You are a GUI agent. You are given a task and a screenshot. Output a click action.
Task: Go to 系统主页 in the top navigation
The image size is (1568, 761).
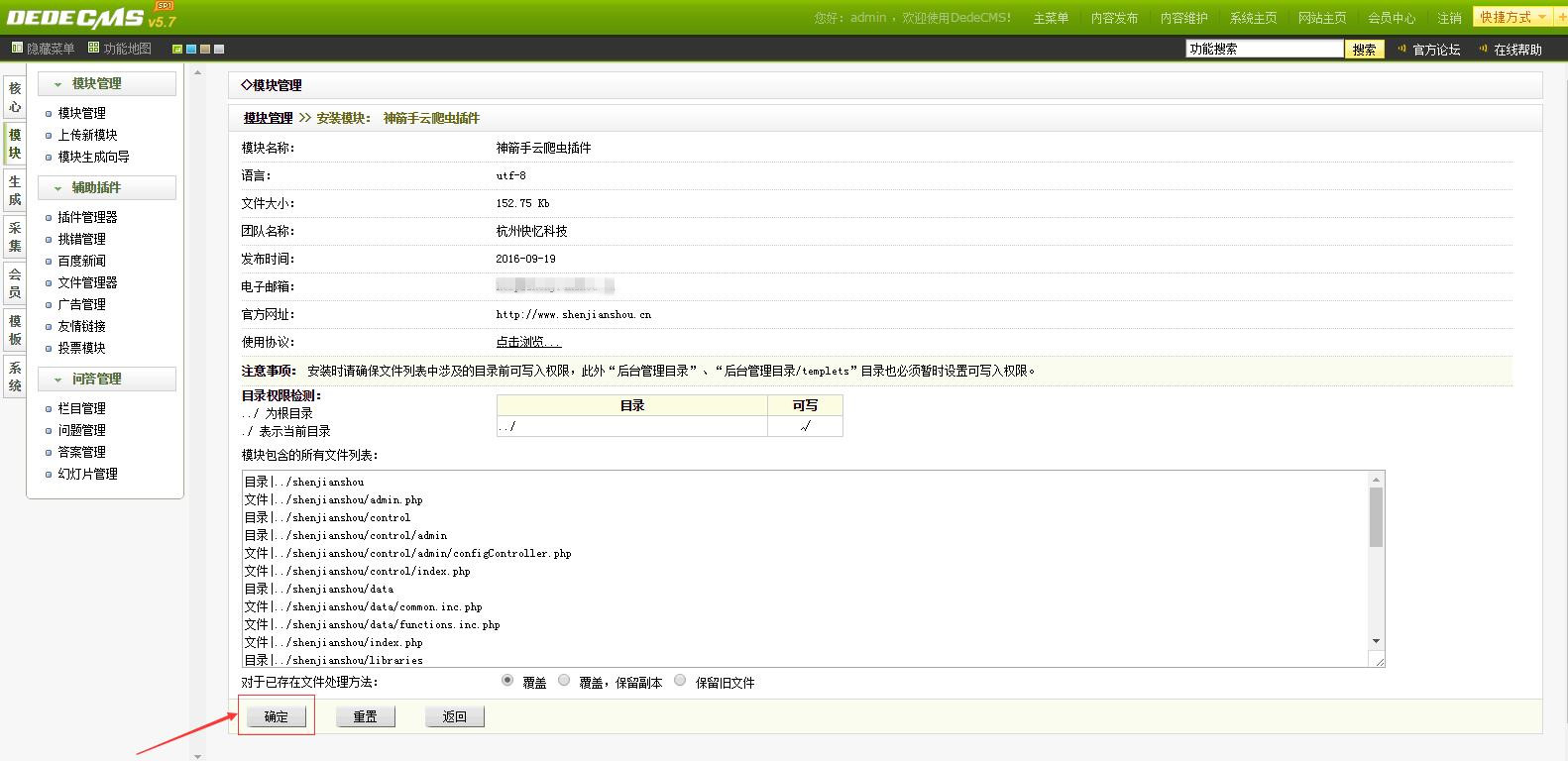tap(1253, 18)
